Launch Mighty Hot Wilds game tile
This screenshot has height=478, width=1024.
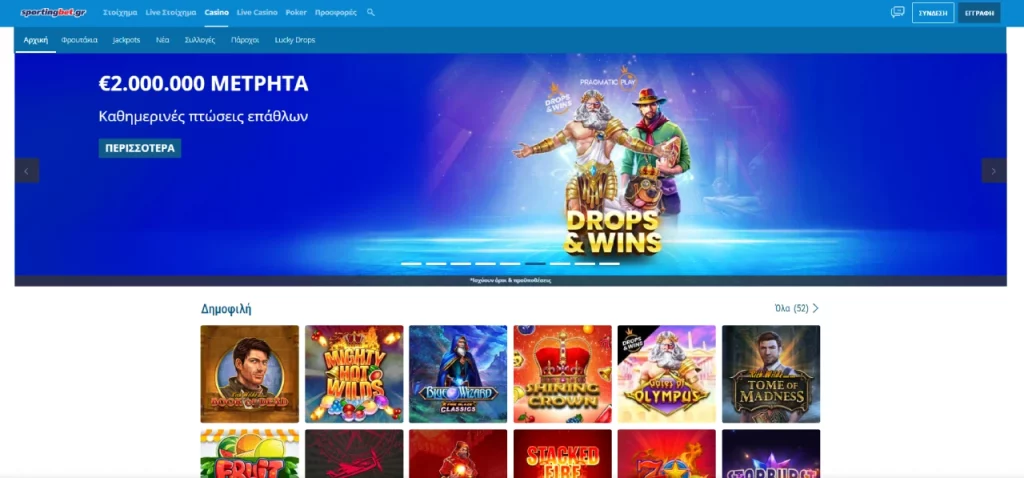tap(354, 374)
